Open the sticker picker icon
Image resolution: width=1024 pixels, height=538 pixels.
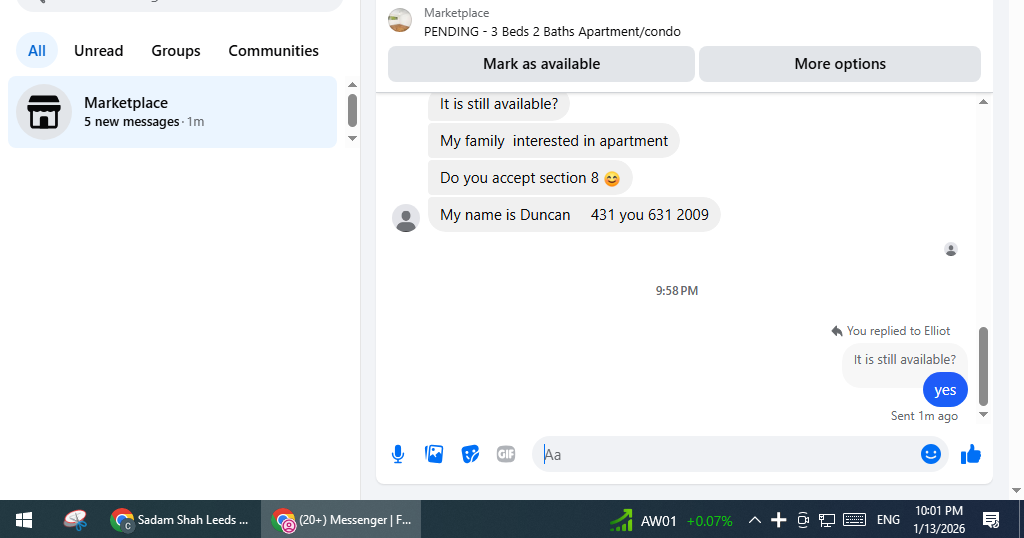click(x=470, y=454)
